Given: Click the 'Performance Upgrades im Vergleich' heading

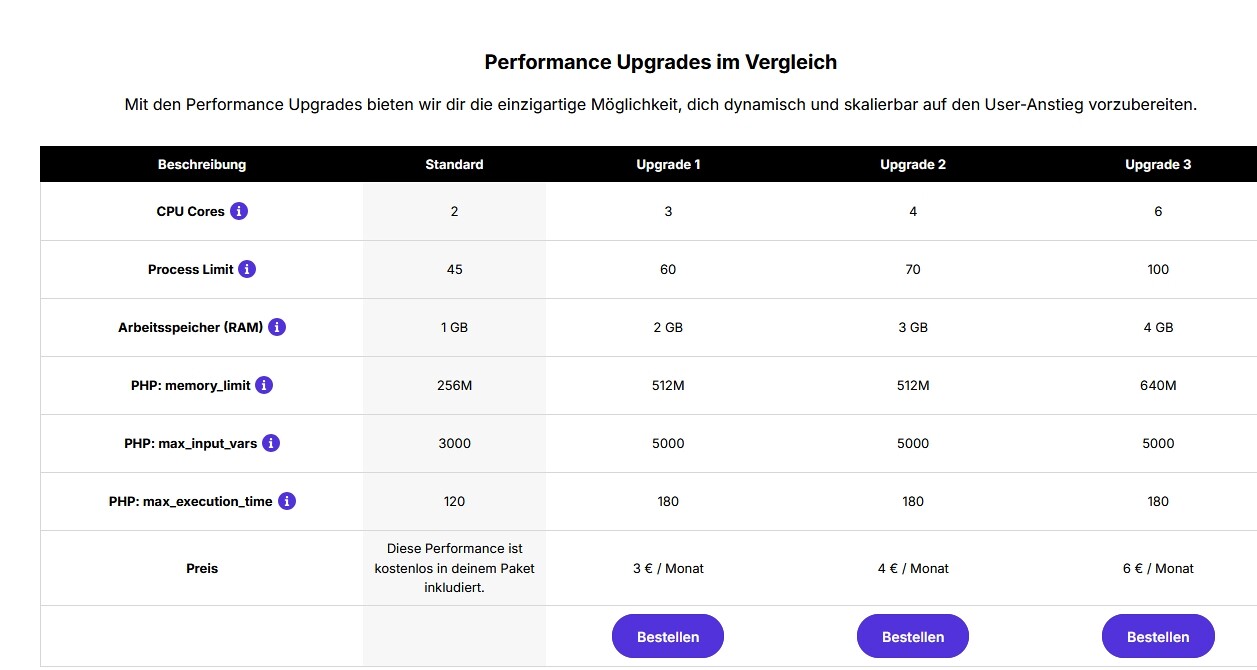Looking at the screenshot, I should tap(660, 62).
